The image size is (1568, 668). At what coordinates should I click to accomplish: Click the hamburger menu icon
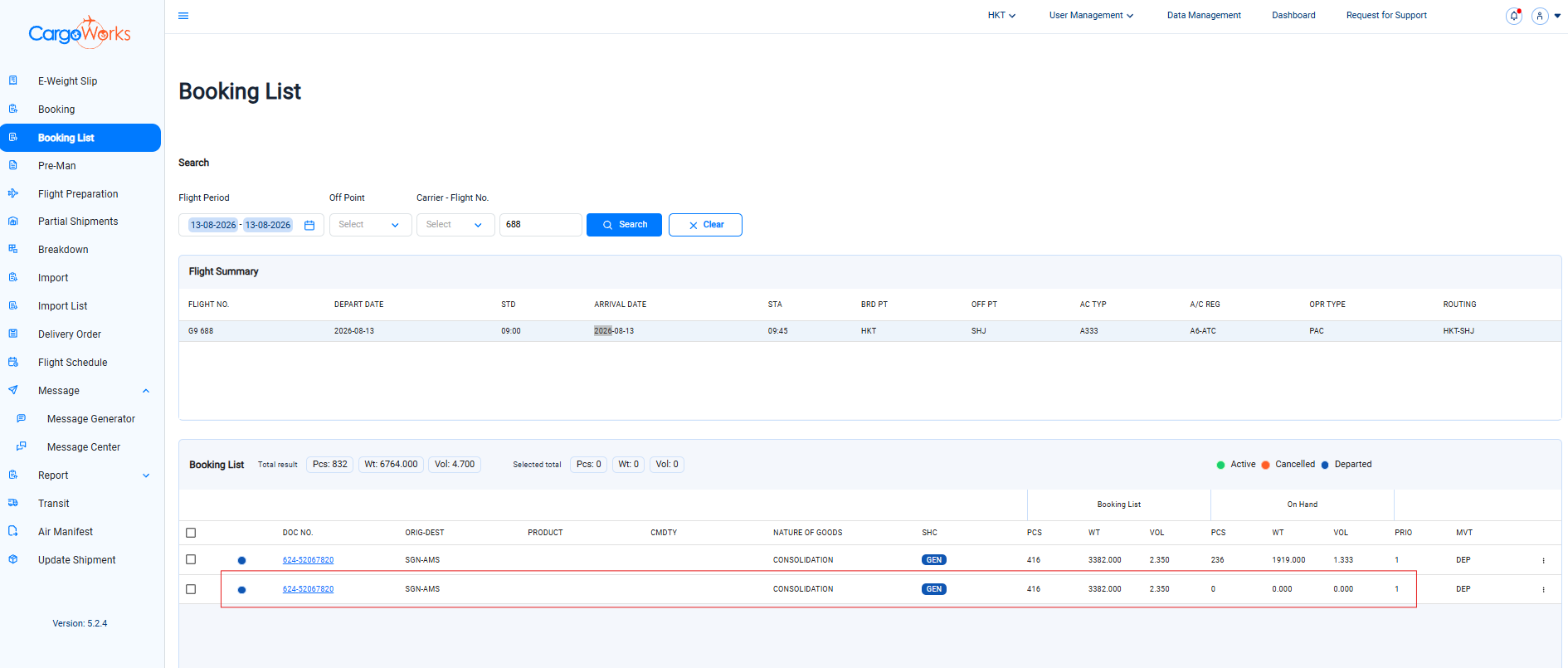click(183, 16)
